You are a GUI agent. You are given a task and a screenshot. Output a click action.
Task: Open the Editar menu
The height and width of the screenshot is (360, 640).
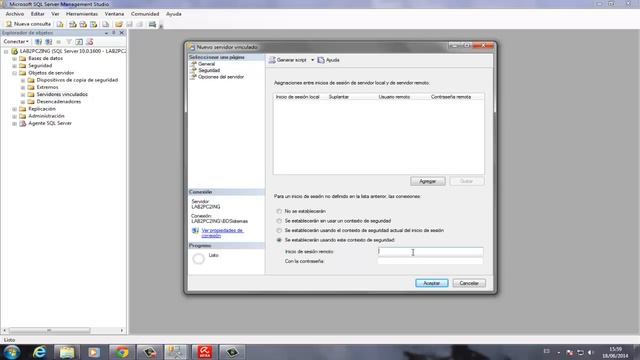37,14
